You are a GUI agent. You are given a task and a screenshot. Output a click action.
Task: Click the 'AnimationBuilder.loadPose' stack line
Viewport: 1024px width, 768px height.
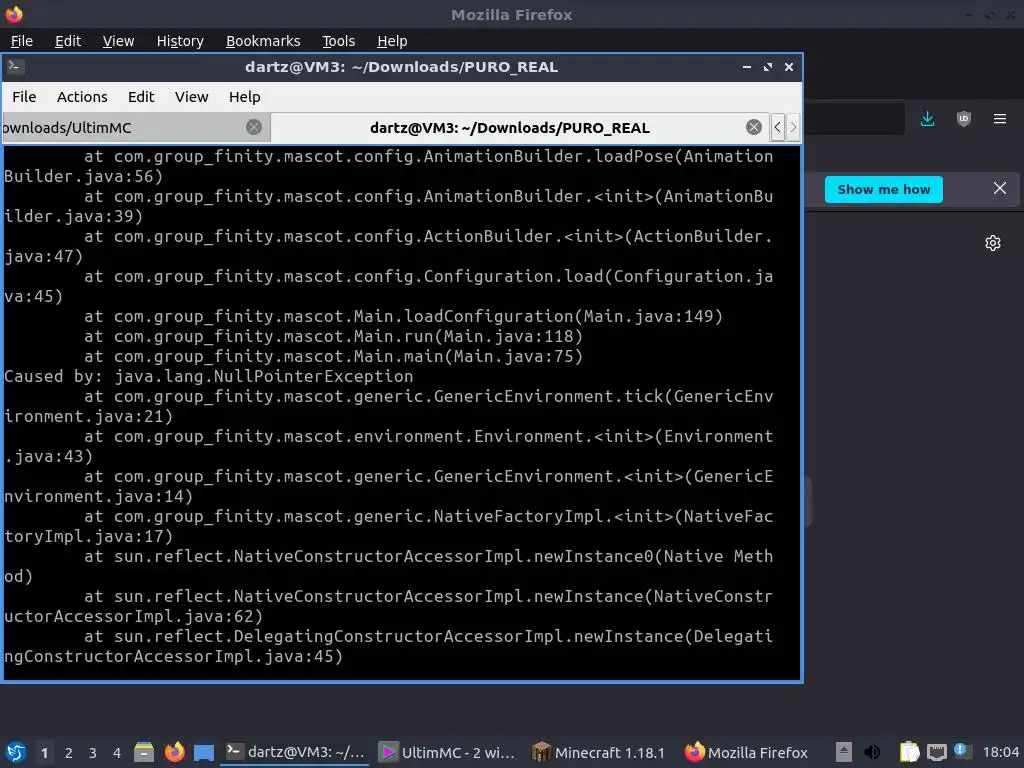point(389,166)
